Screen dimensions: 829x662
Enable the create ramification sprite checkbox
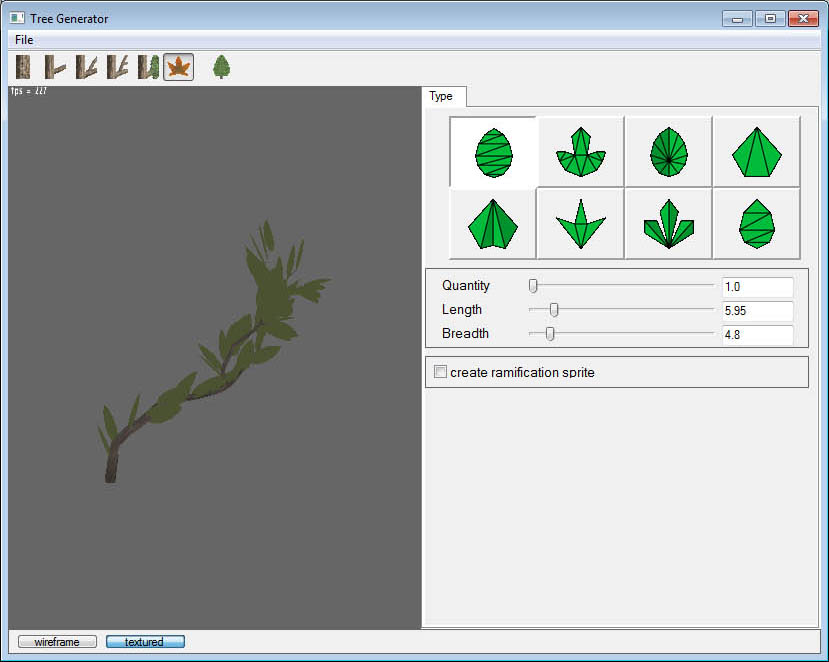(440, 372)
